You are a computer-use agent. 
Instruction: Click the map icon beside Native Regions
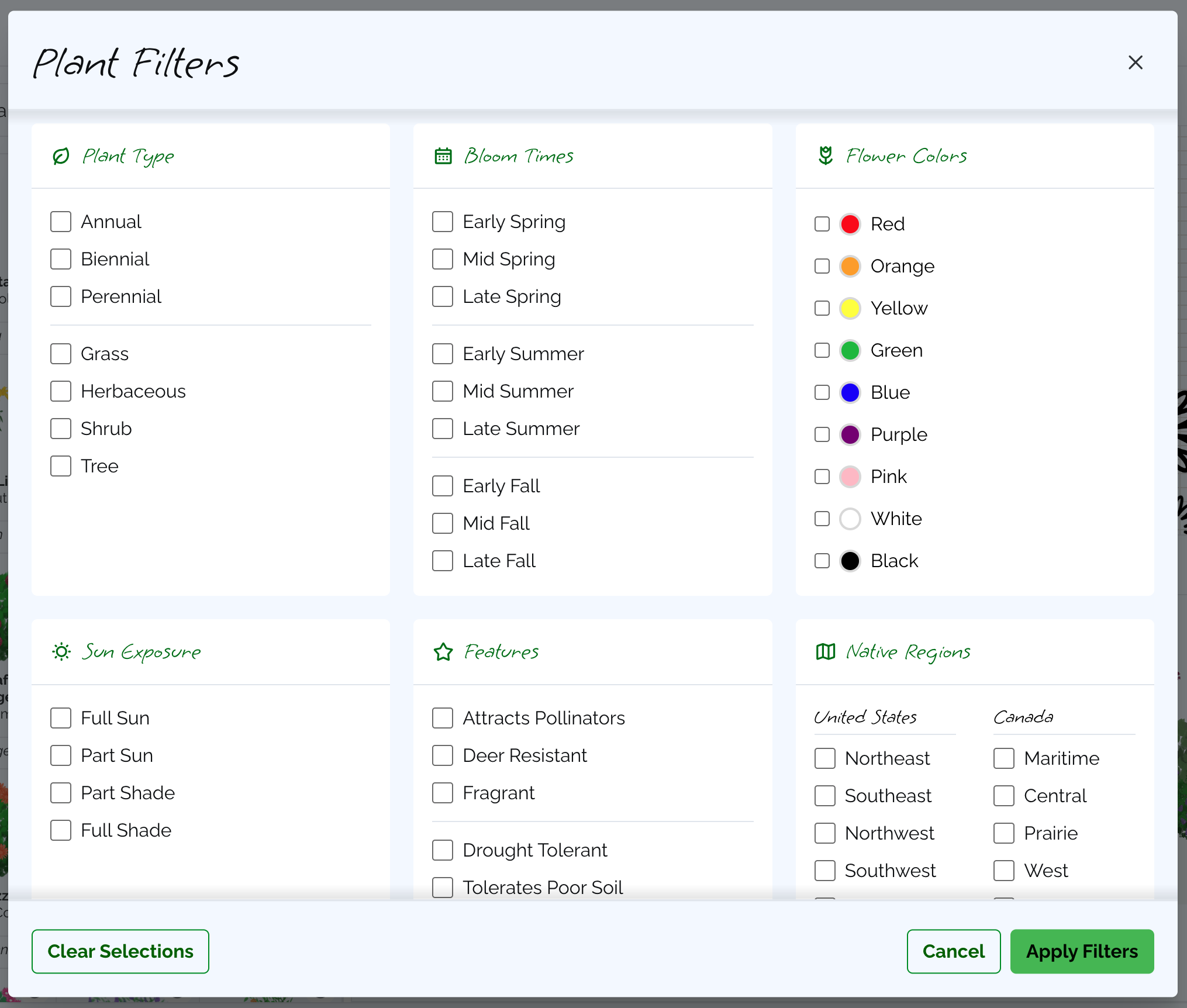(824, 652)
